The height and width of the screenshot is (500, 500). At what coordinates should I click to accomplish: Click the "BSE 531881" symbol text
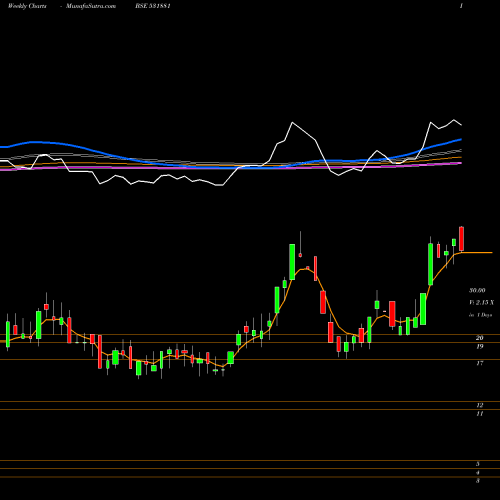[153, 6]
